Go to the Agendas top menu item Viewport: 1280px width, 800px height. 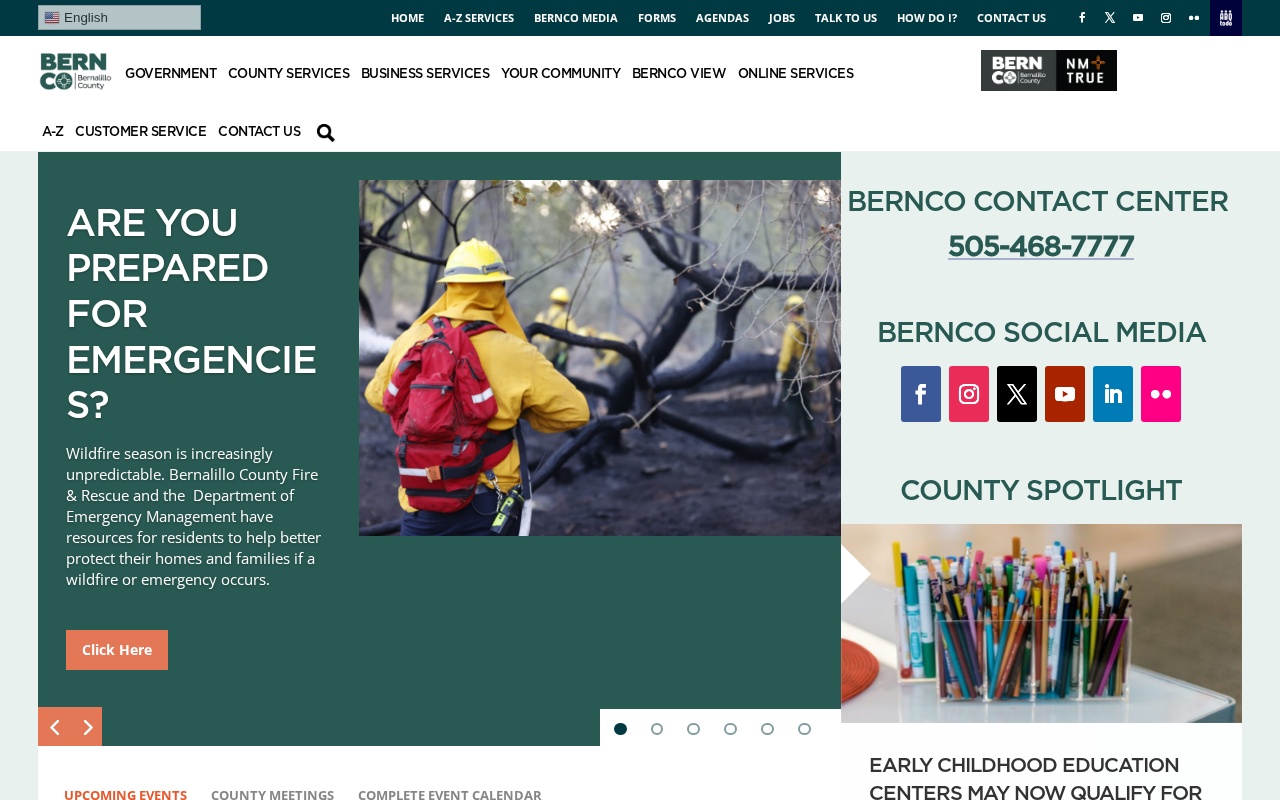(722, 18)
